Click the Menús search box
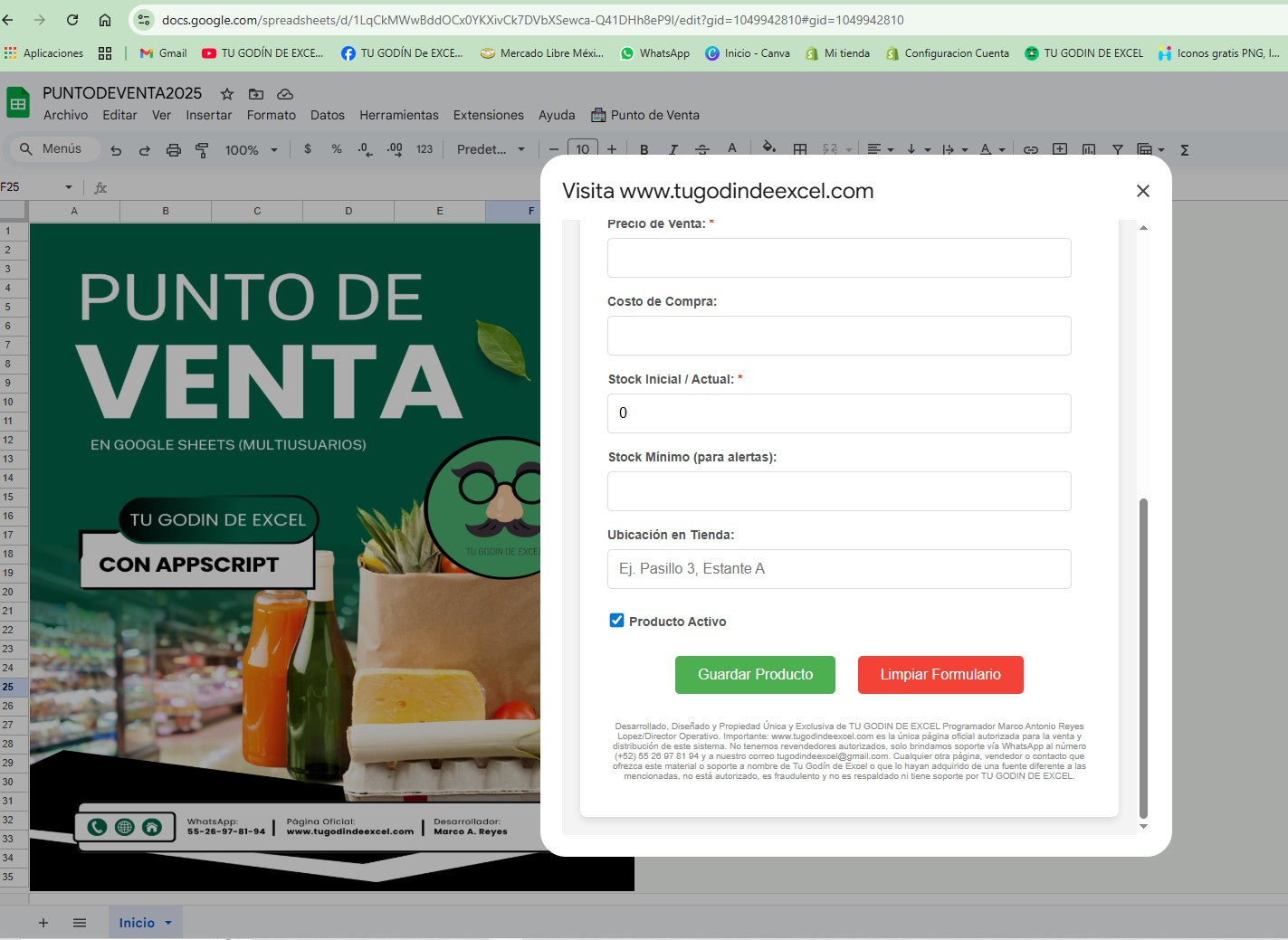The image size is (1288, 940). coord(54,148)
